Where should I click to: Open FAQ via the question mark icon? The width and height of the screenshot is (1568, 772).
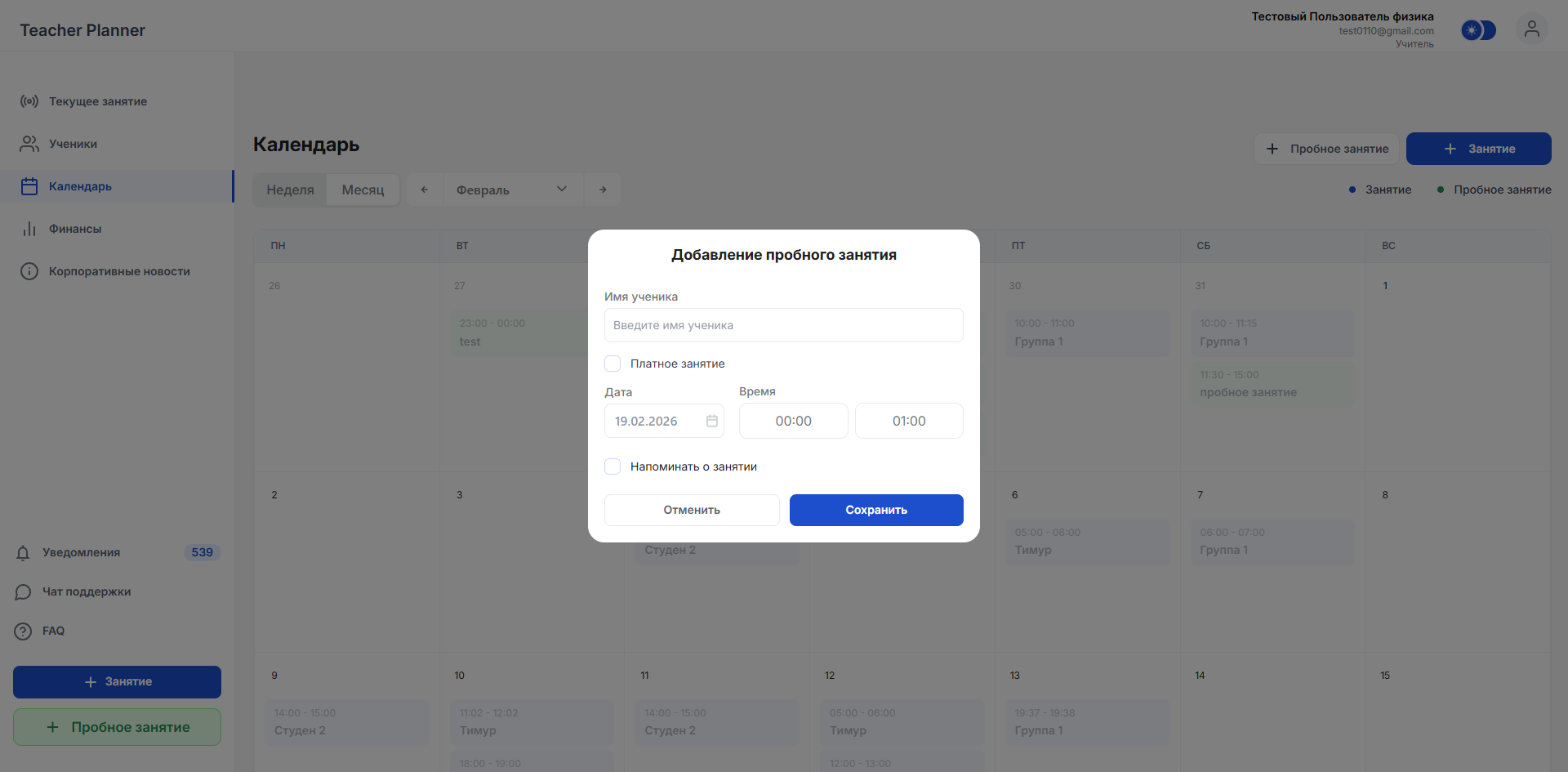pos(23,631)
